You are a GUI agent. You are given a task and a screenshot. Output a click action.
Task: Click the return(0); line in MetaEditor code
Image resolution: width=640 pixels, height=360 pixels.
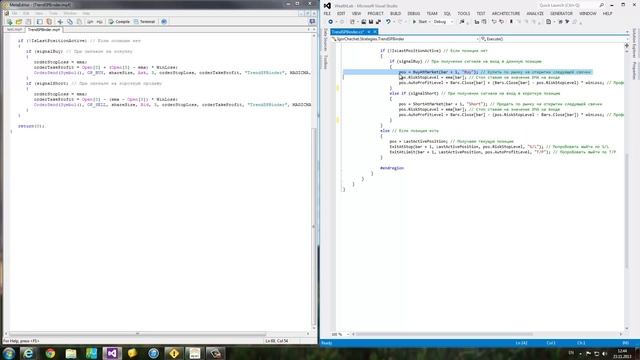click(x=31, y=126)
